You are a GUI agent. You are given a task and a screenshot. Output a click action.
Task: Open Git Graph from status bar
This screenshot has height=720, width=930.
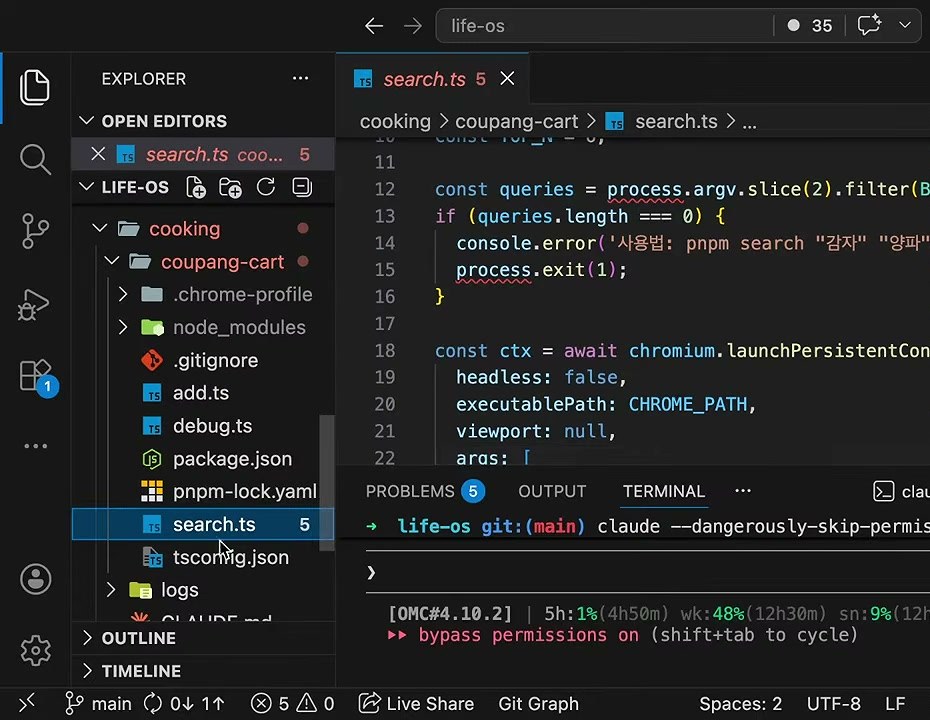point(539,704)
